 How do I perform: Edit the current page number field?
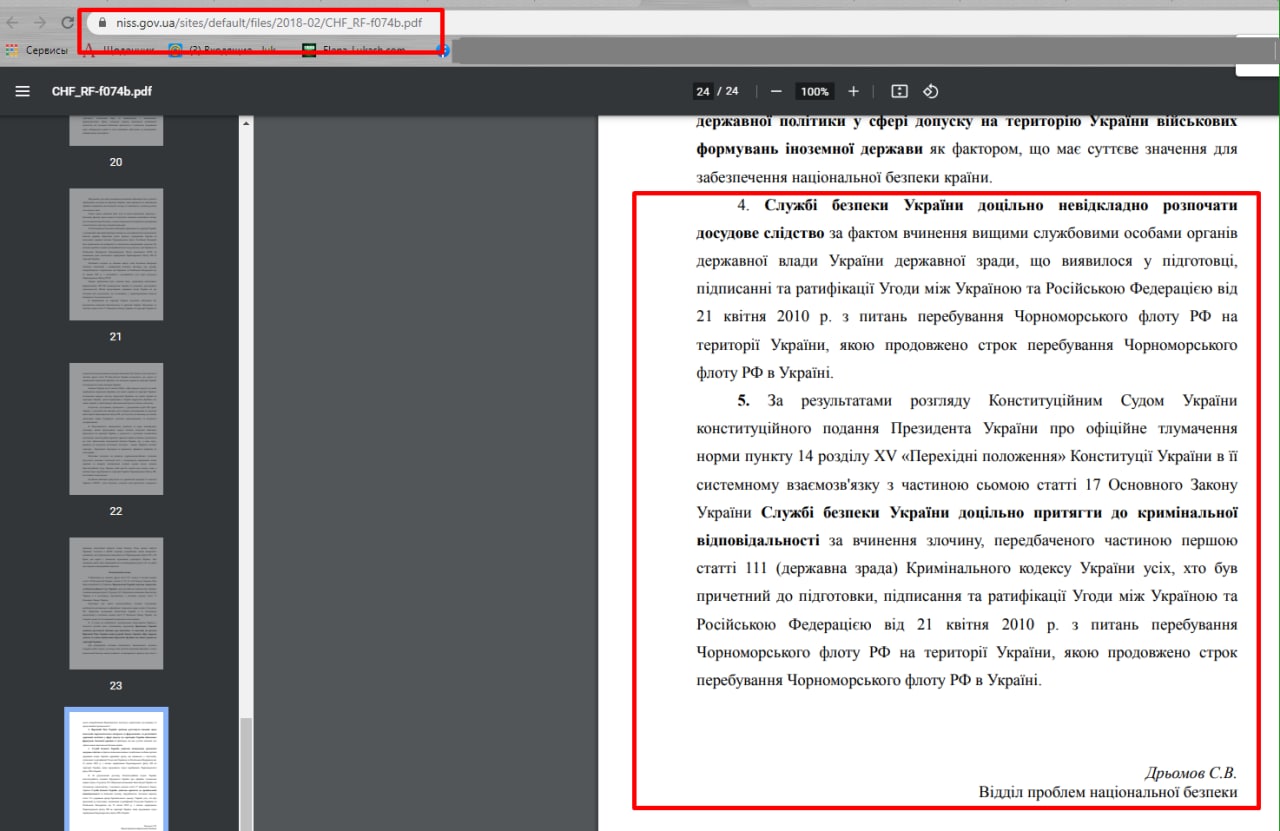703,91
